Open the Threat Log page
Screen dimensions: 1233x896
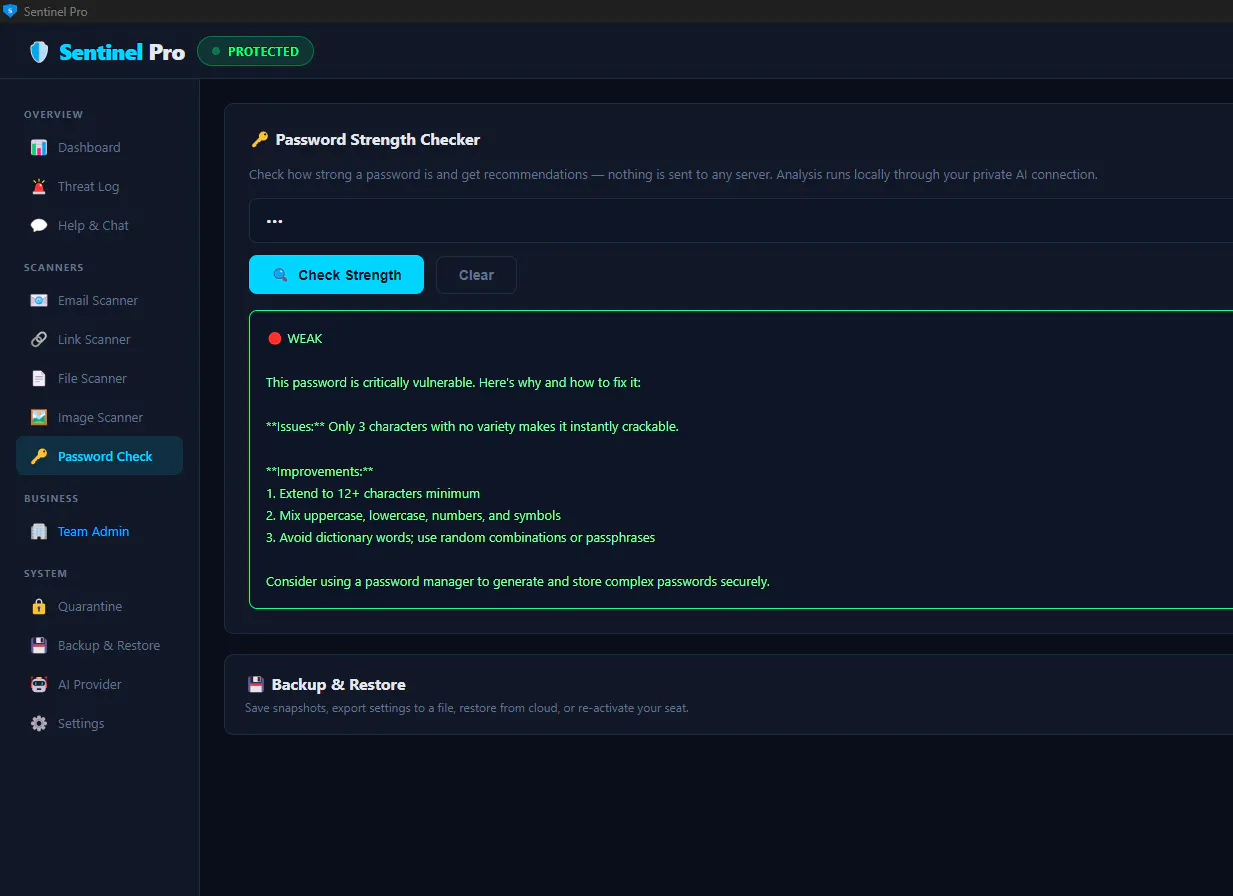tap(100, 187)
